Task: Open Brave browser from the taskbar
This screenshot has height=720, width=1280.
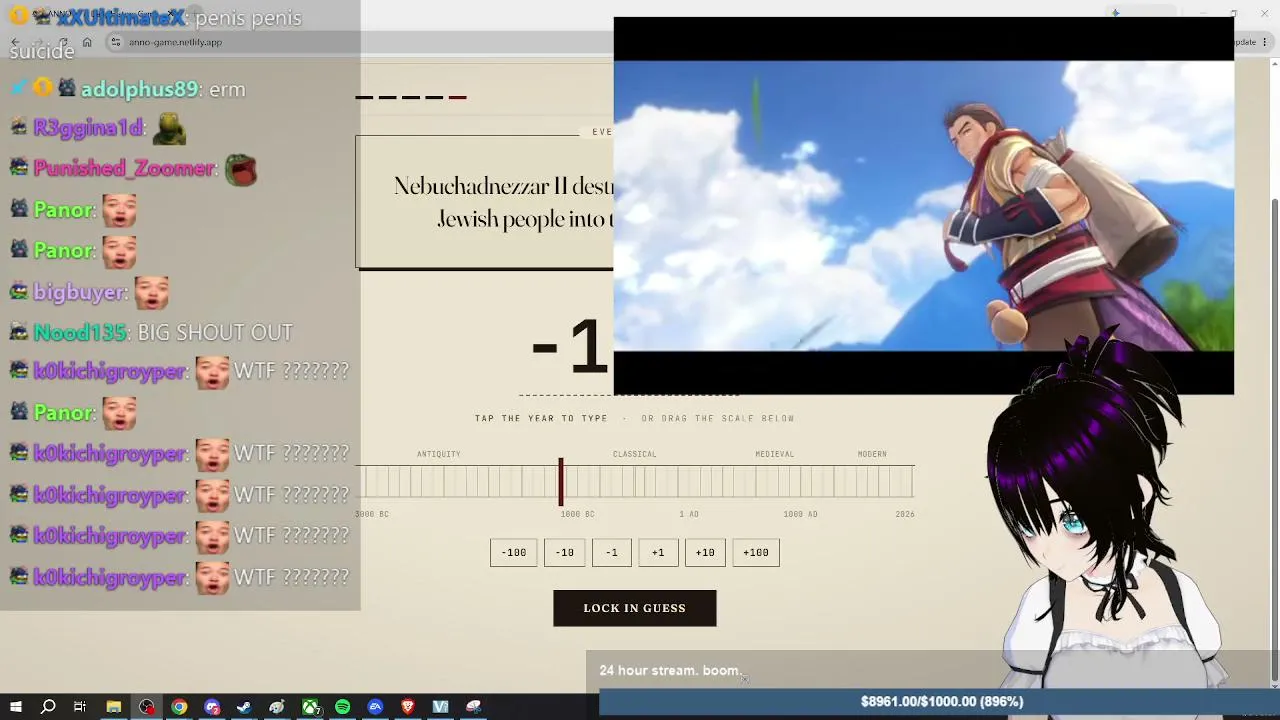Action: pos(408,707)
